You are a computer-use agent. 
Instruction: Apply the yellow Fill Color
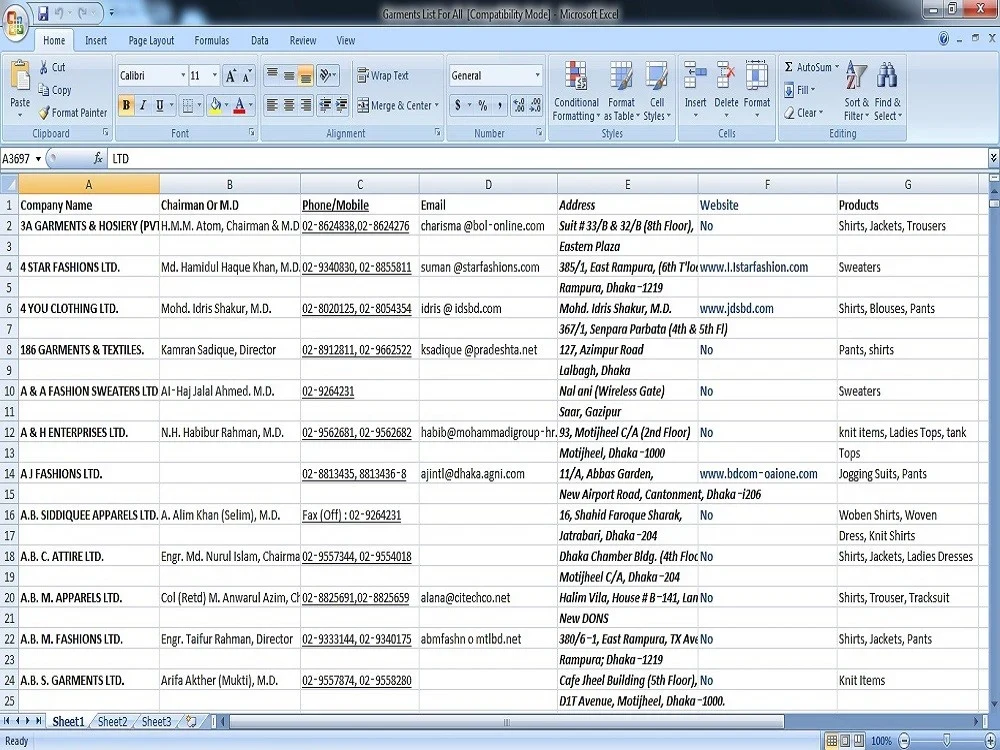point(216,105)
